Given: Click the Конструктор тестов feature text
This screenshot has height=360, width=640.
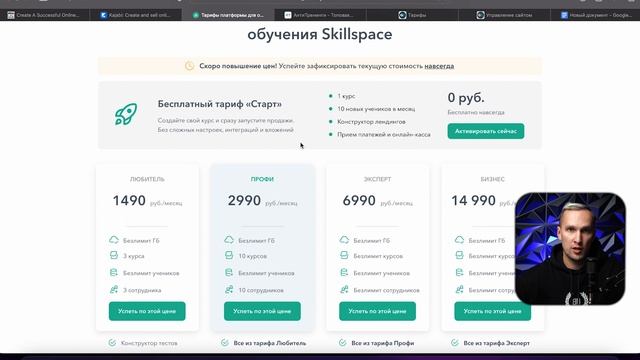Looking at the screenshot, I should 149,343.
